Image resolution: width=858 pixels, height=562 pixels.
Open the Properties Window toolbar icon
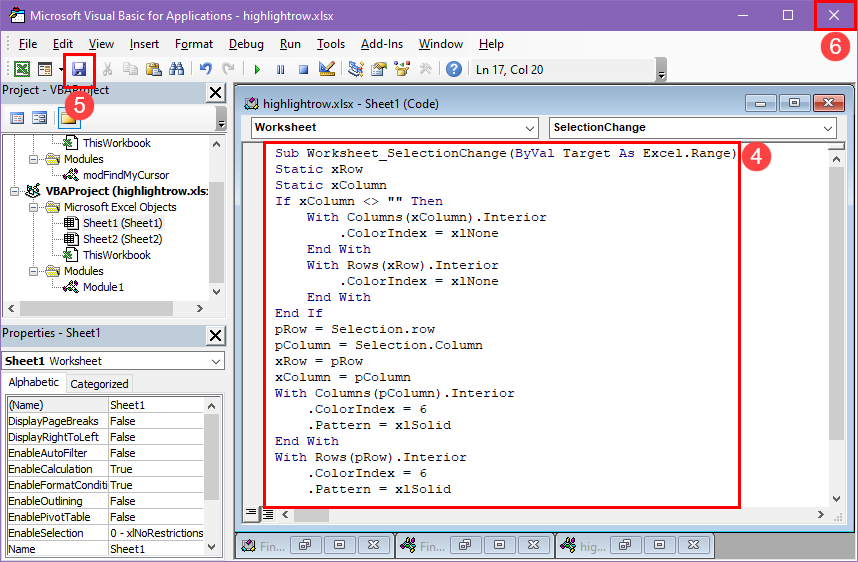tap(379, 69)
